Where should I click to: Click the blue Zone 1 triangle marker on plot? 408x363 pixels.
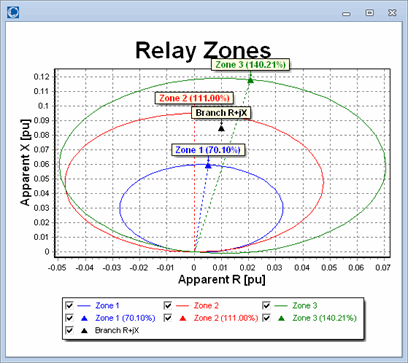tap(208, 165)
